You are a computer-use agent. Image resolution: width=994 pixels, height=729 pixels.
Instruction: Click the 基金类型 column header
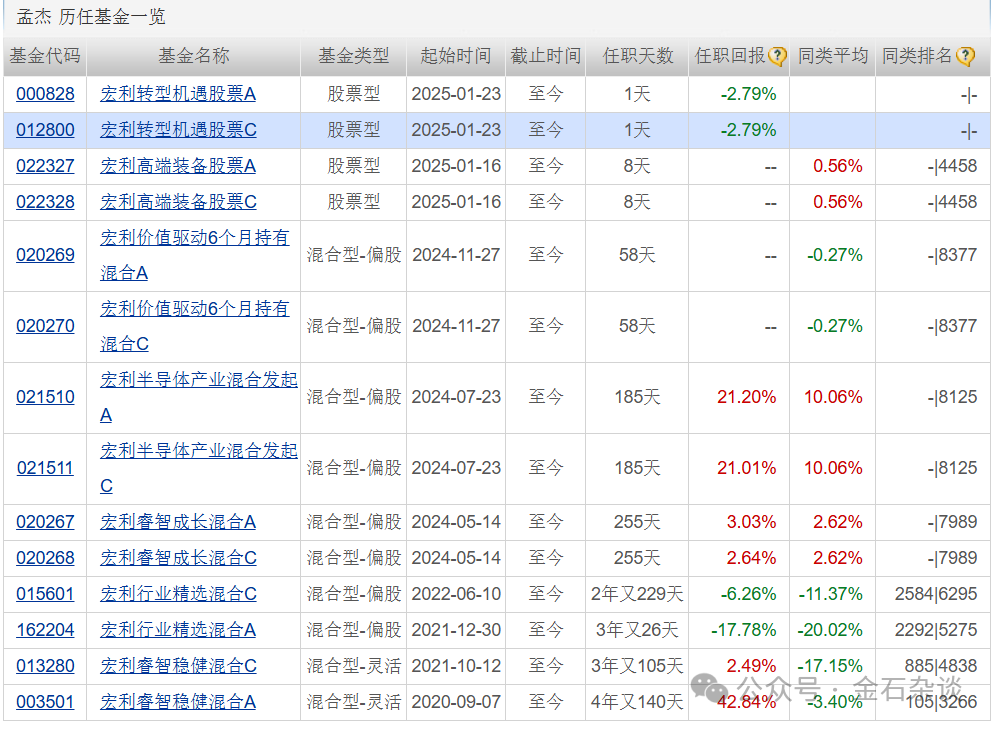[x=353, y=56]
